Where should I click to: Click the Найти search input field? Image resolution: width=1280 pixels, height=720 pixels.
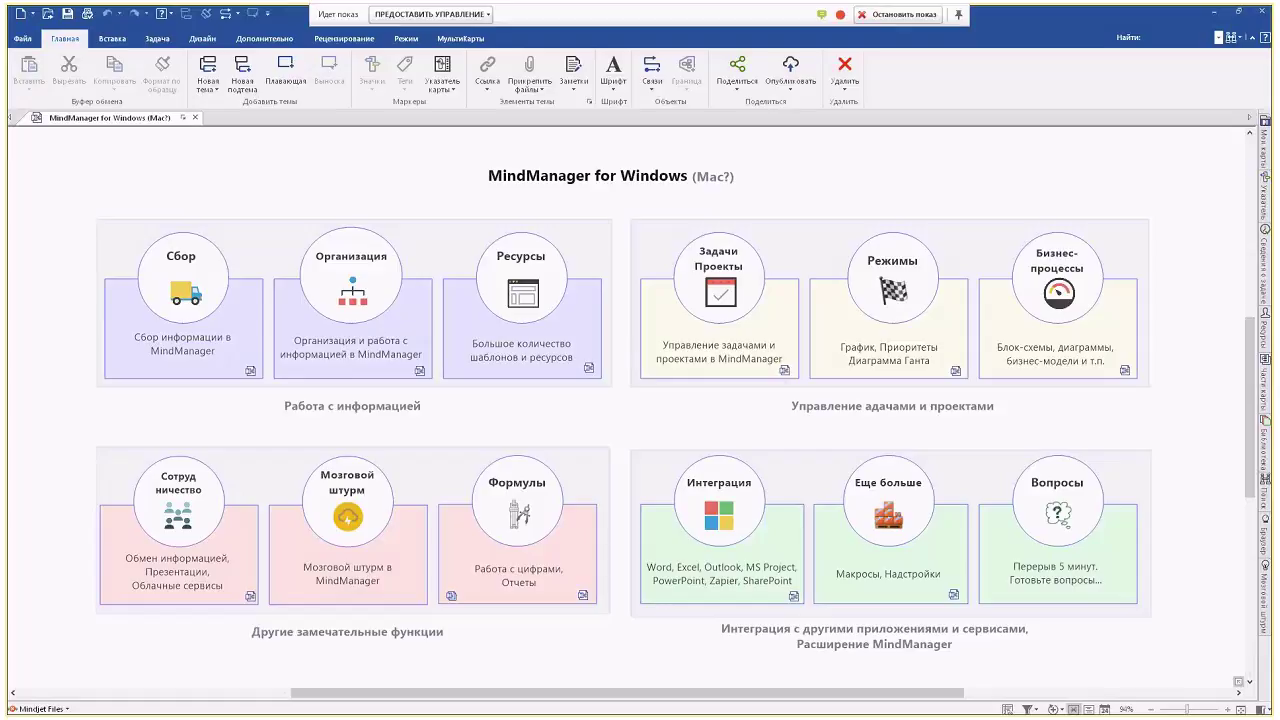pyautogui.click(x=1218, y=37)
